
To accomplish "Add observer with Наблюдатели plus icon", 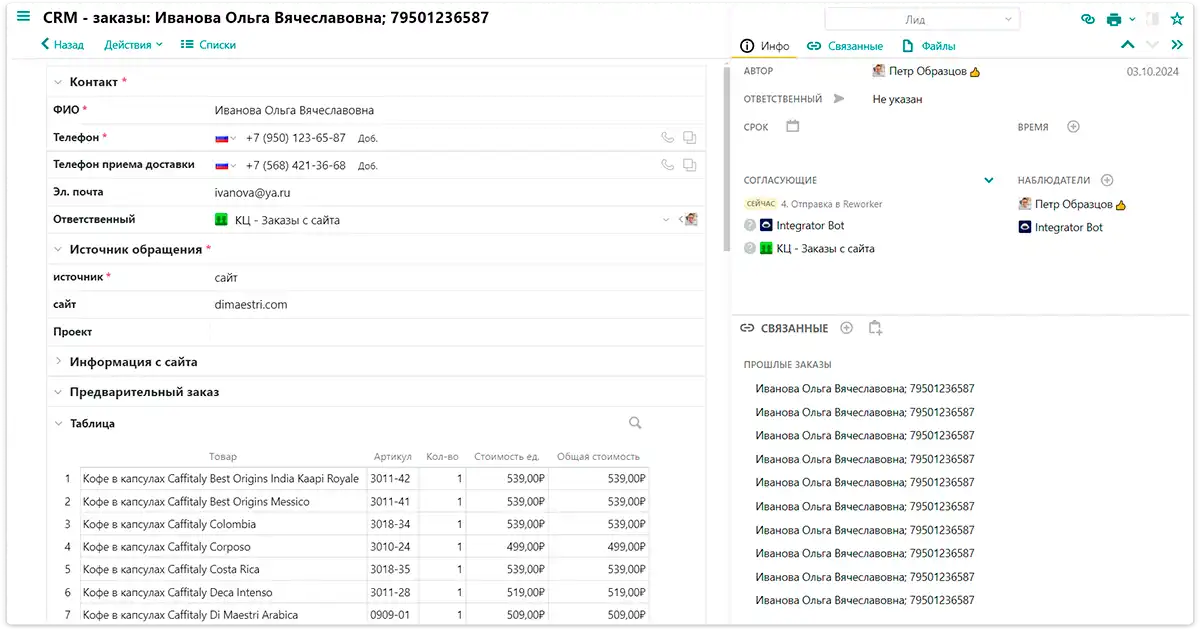I will tap(1107, 180).
